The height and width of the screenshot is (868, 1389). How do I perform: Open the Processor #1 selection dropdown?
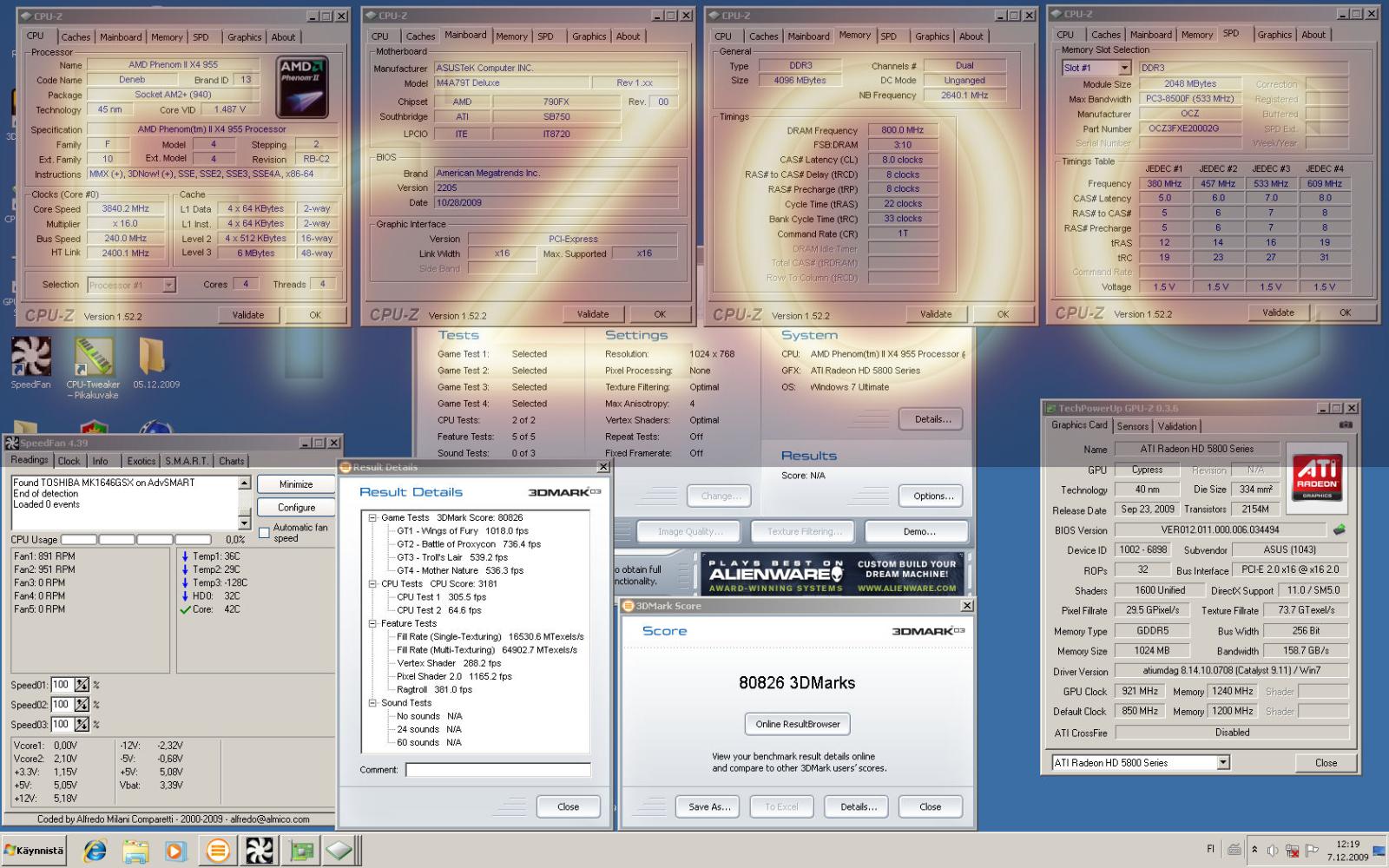pos(169,285)
